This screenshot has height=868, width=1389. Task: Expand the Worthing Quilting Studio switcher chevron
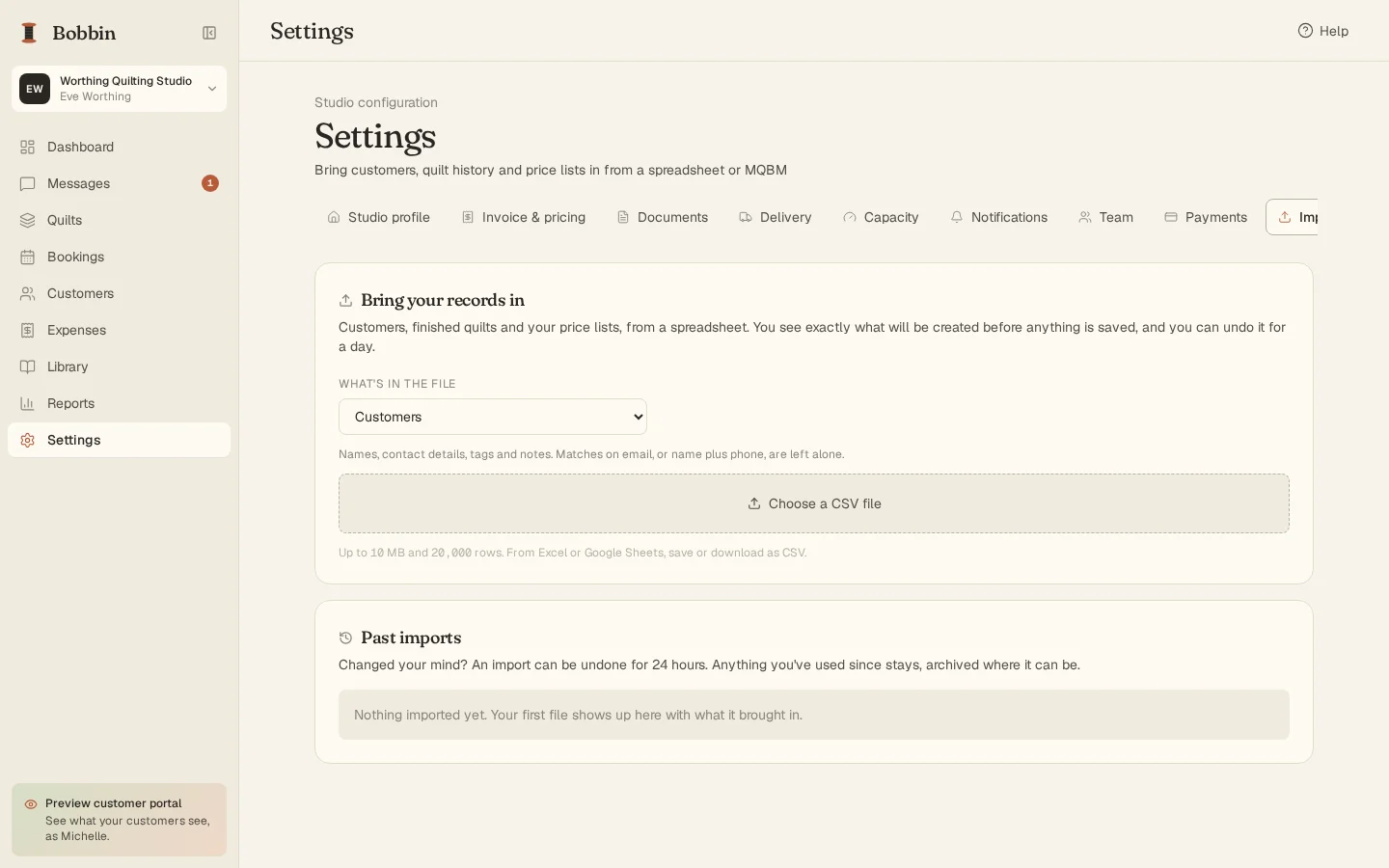(x=212, y=89)
